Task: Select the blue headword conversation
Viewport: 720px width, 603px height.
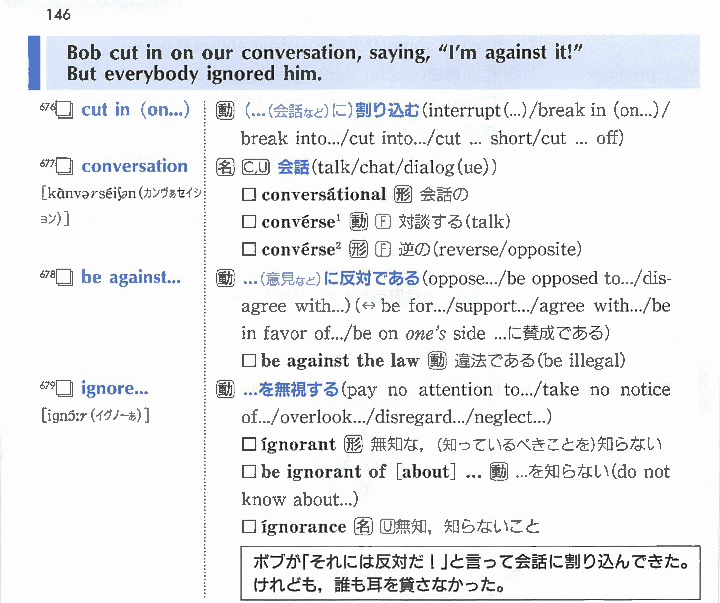Action: point(134,167)
